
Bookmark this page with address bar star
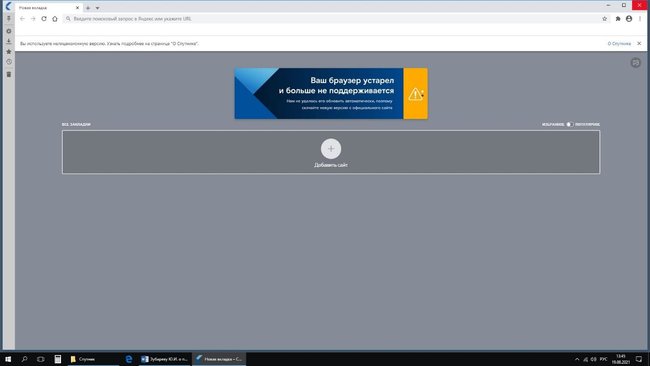point(604,19)
